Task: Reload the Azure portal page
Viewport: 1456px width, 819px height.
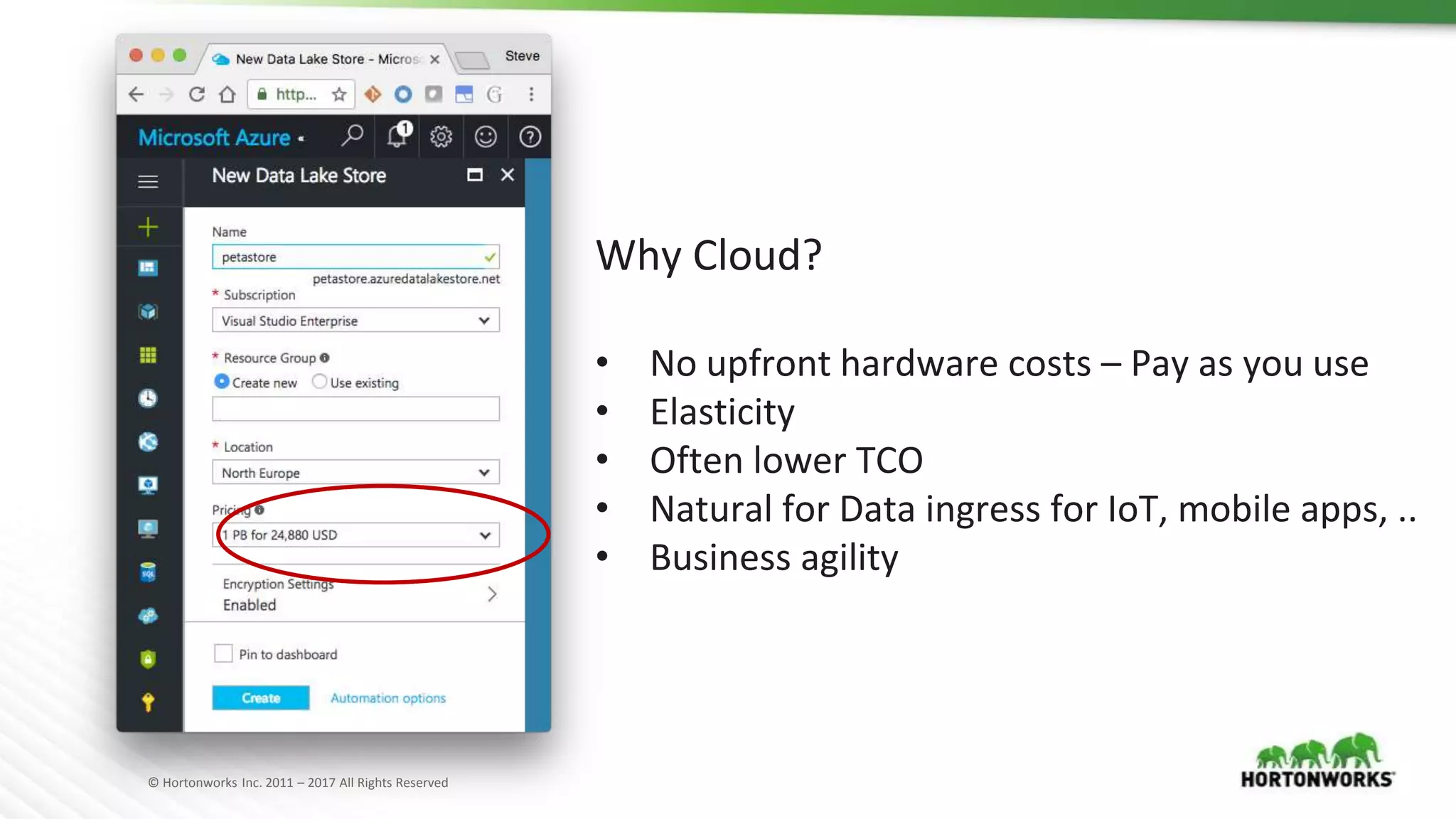Action: 197,94
